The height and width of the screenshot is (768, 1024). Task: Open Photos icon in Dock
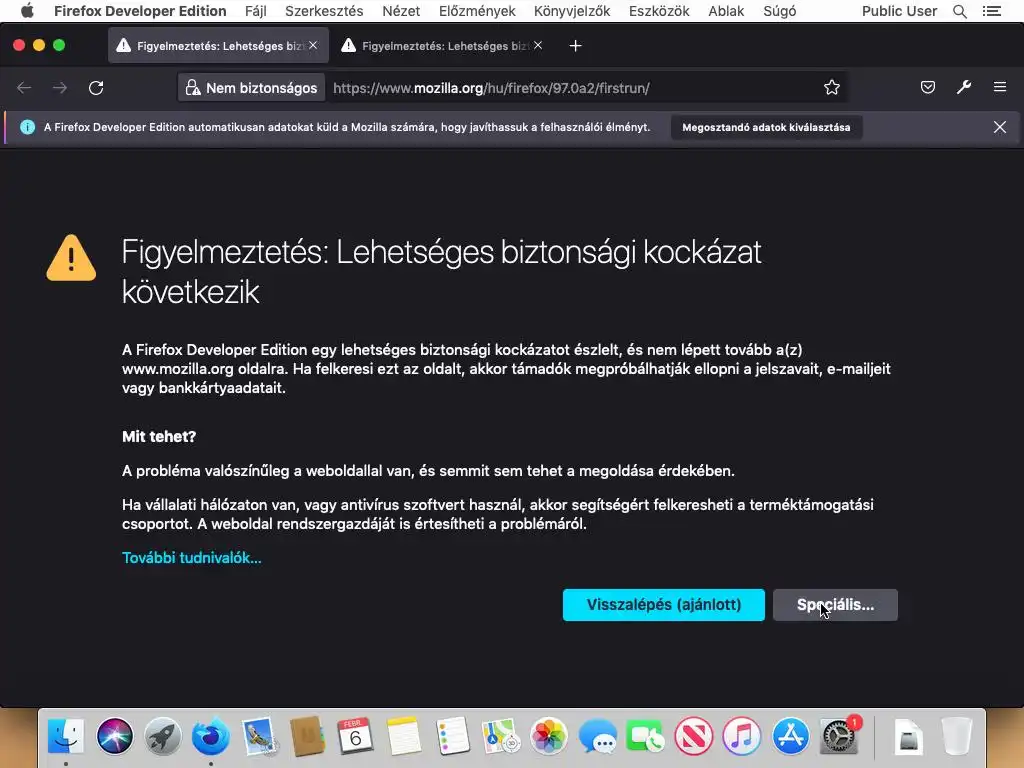point(549,736)
